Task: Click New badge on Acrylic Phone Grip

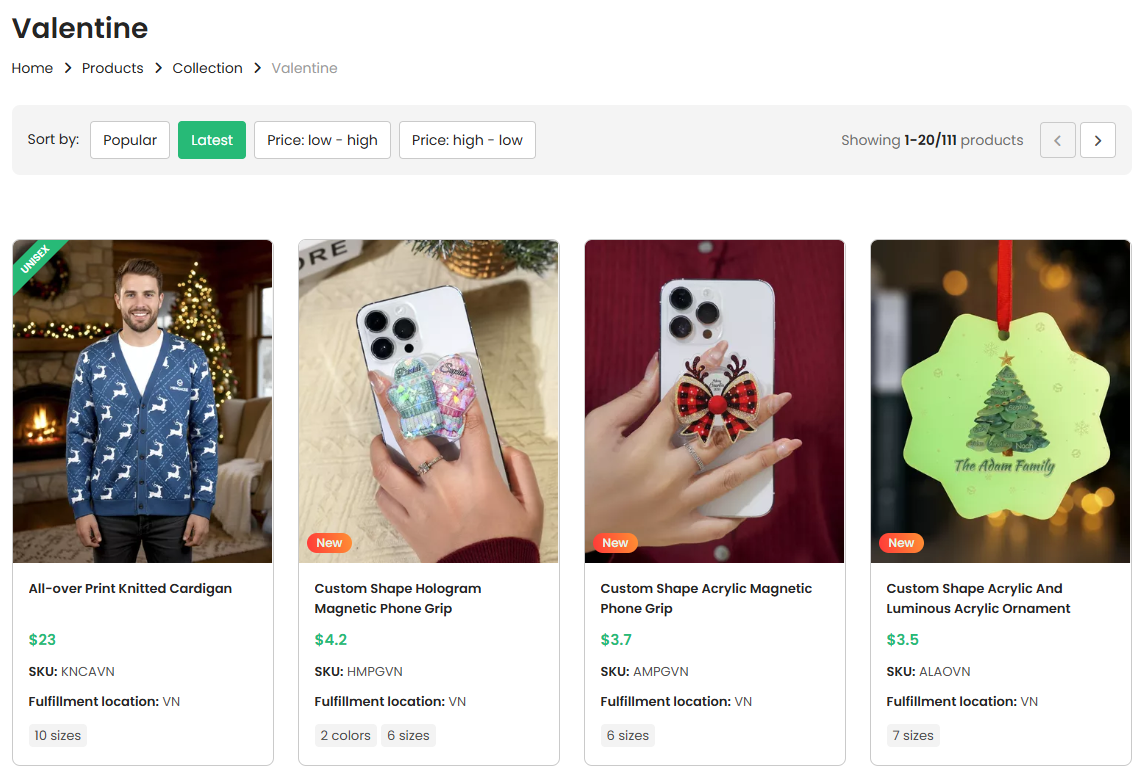Action: tap(615, 543)
